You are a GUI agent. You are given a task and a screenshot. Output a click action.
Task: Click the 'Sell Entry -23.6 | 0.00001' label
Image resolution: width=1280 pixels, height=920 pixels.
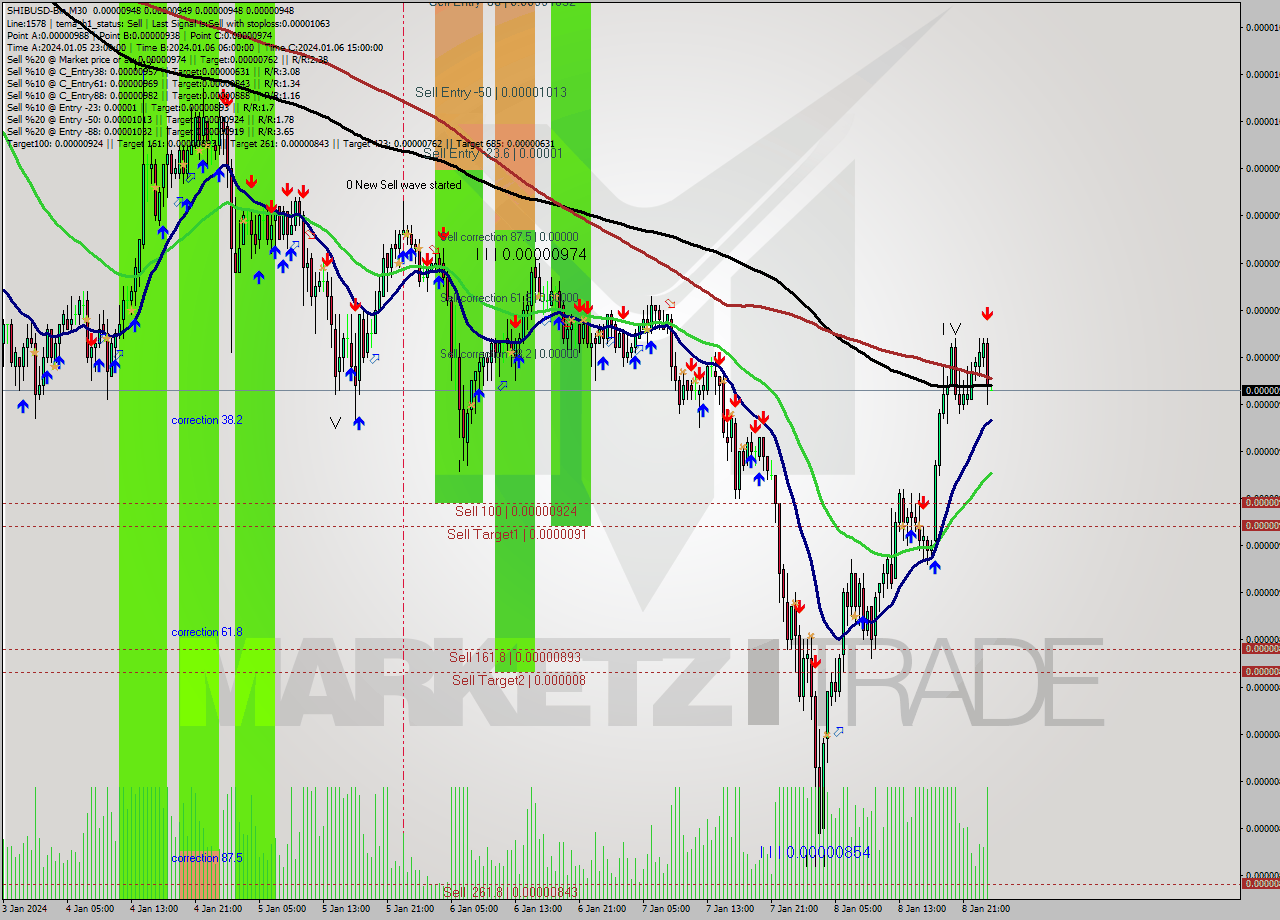click(492, 153)
